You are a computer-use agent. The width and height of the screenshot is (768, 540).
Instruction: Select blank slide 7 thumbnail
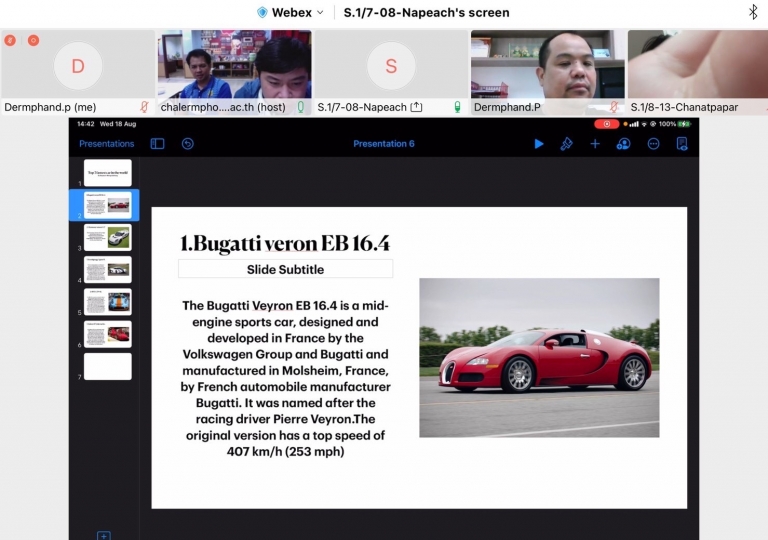pyautogui.click(x=107, y=367)
